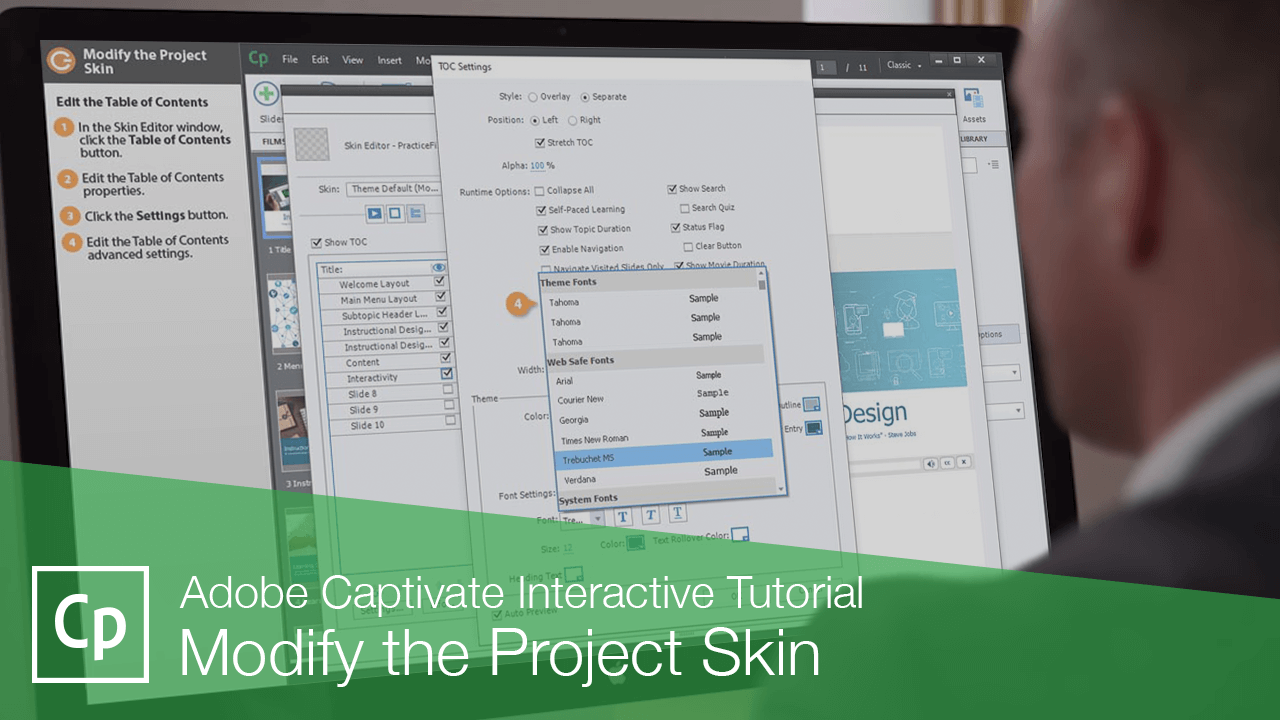This screenshot has height=720, width=1280.
Task: Apply italic with the second T icon
Action: 650,515
